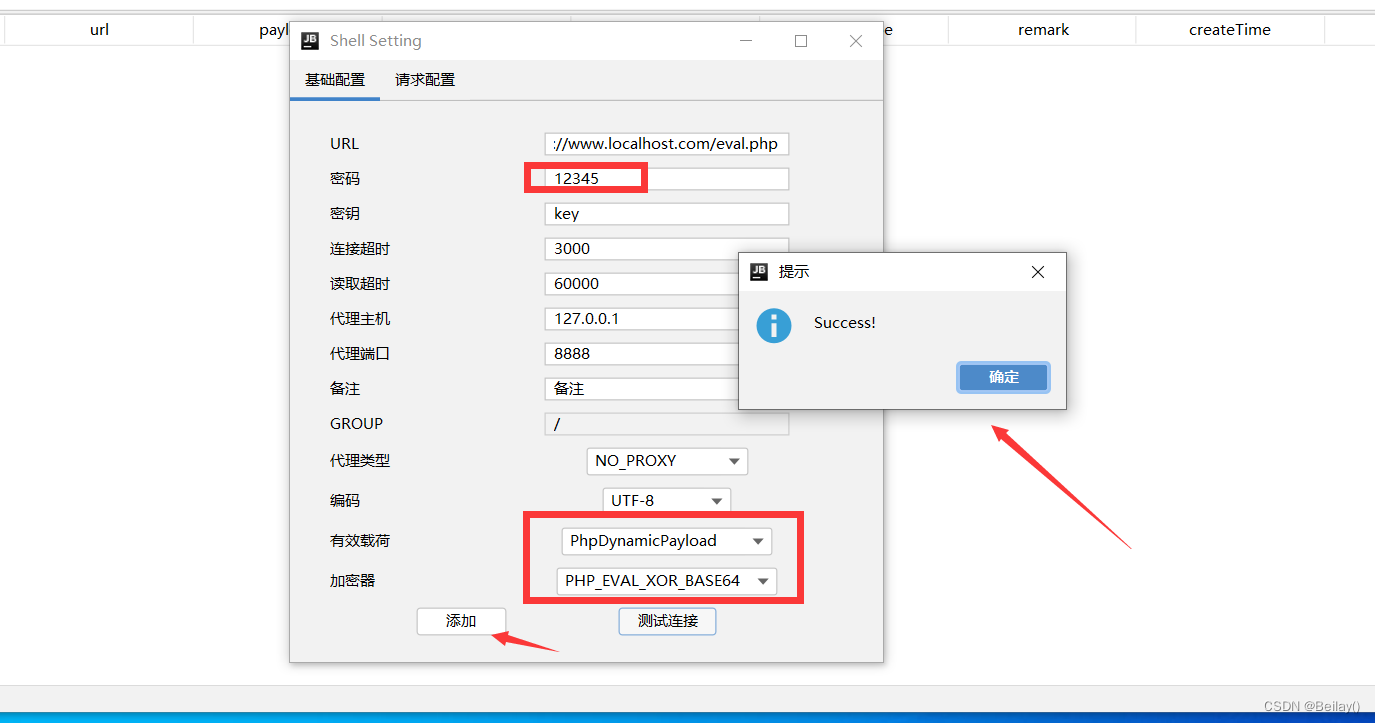1375x723 pixels.
Task: Click the 代理主机 field showing 127.0.0.1
Action: click(643, 319)
